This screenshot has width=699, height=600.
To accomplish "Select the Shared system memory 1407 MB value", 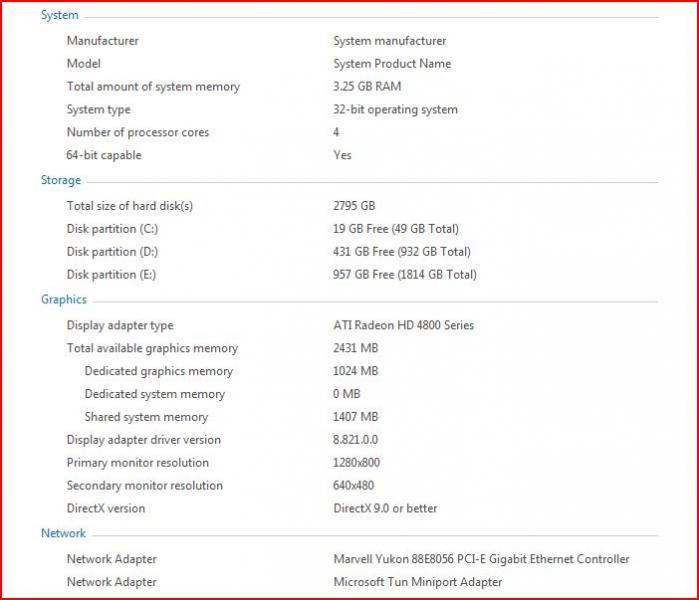I will click(x=355, y=416).
